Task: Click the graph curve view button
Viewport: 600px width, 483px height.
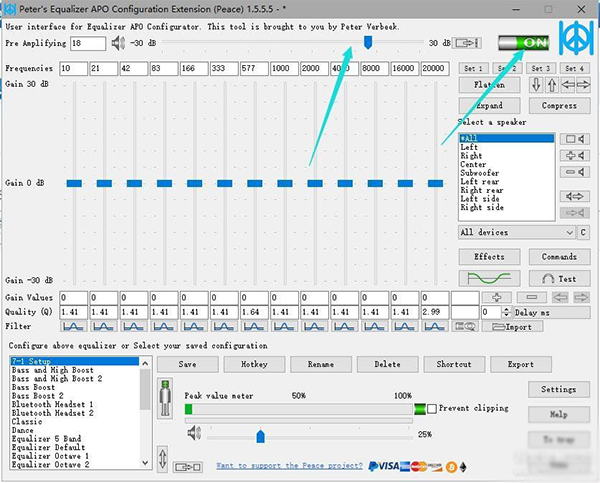Action: (489, 278)
